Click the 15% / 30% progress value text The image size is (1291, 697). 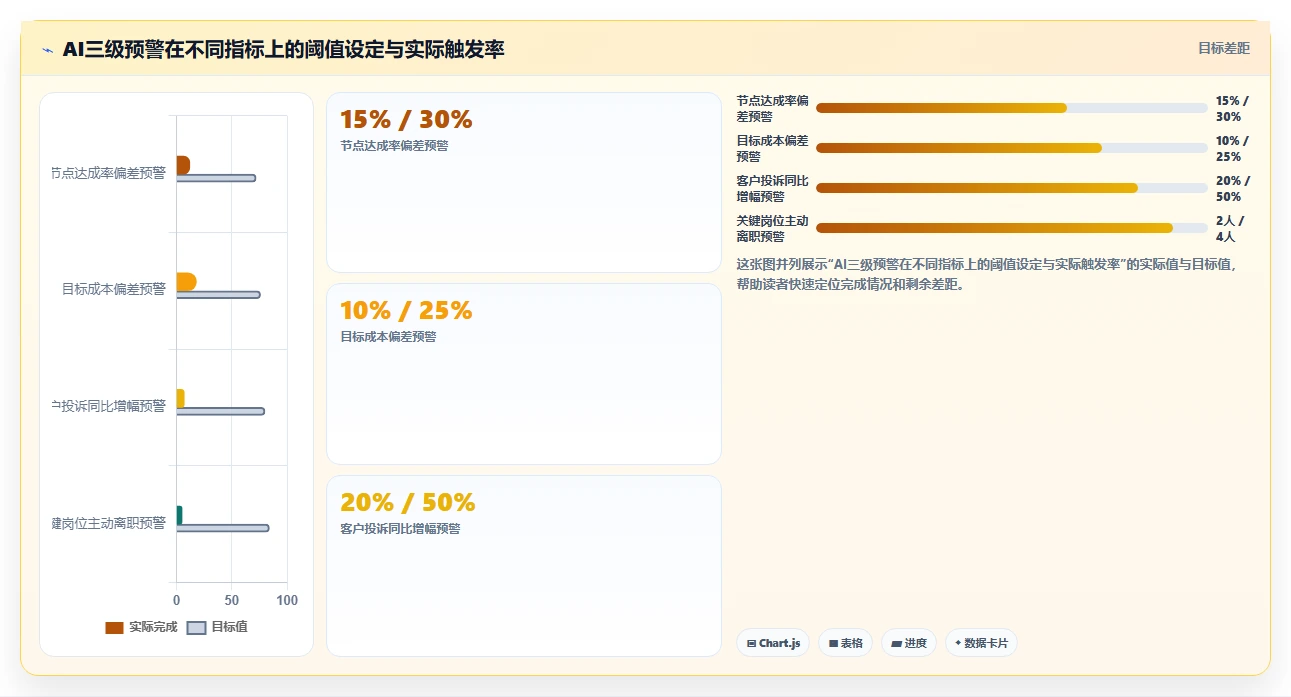(x=1232, y=108)
